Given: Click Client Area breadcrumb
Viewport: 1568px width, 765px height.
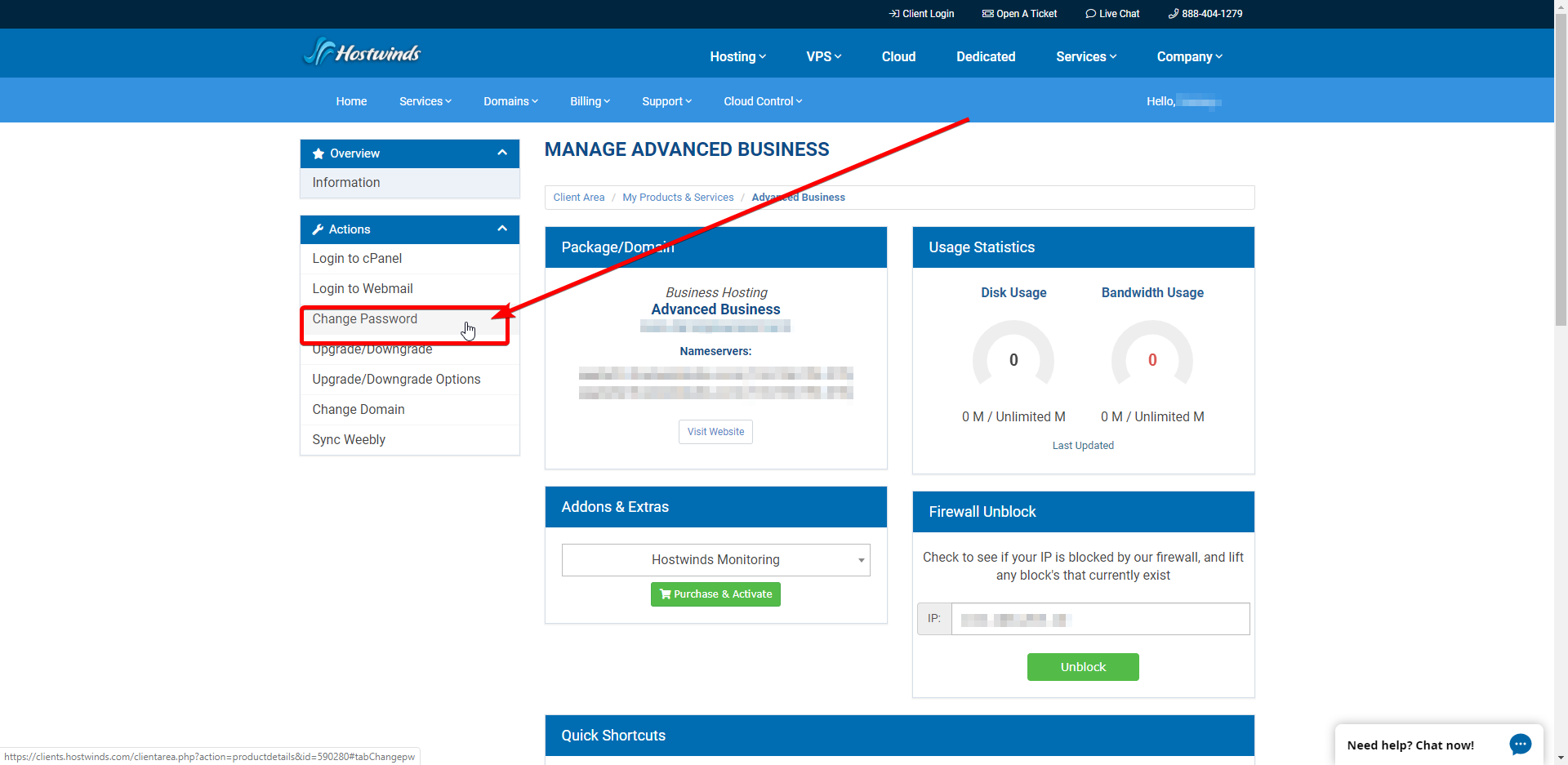Looking at the screenshot, I should click(579, 198).
